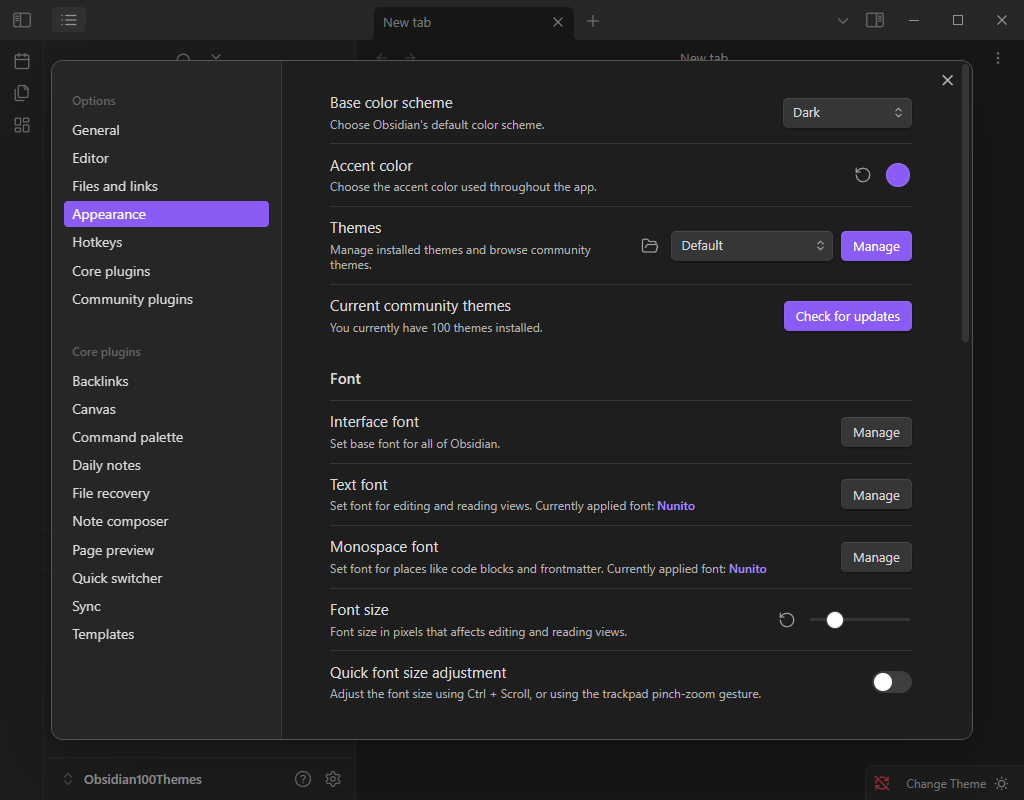1024x800 pixels.
Task: Click the stacked pages icon in the ribbon
Action: (x=21, y=92)
